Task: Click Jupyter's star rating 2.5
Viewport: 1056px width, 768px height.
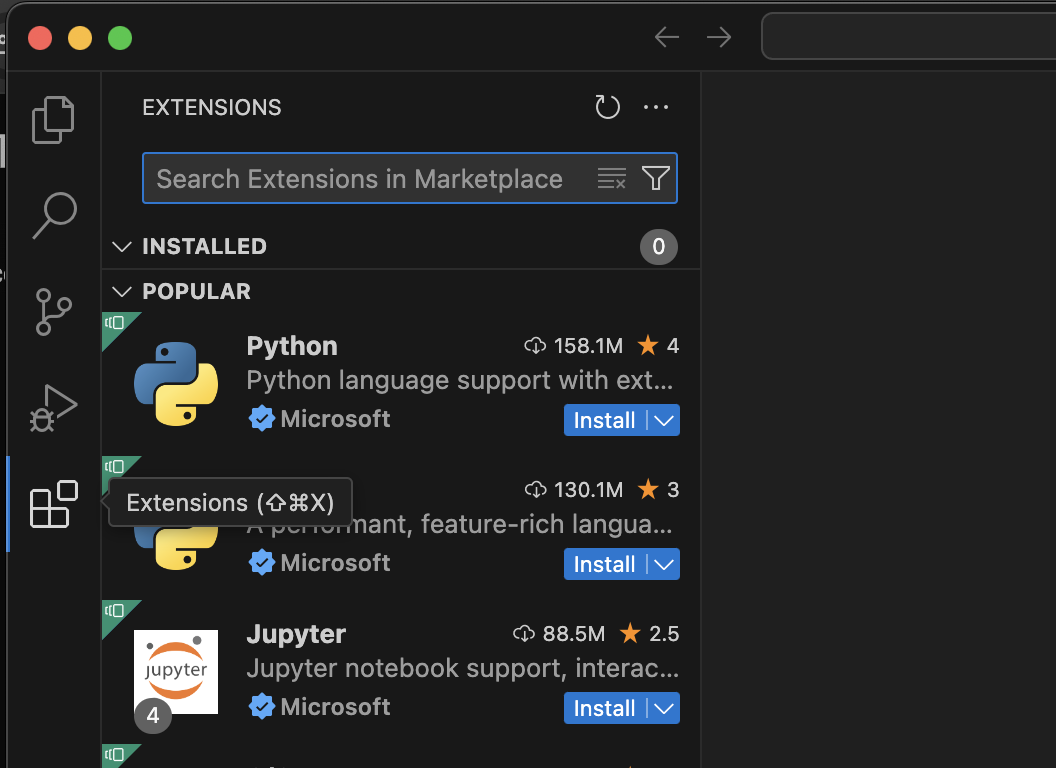Action: click(650, 633)
